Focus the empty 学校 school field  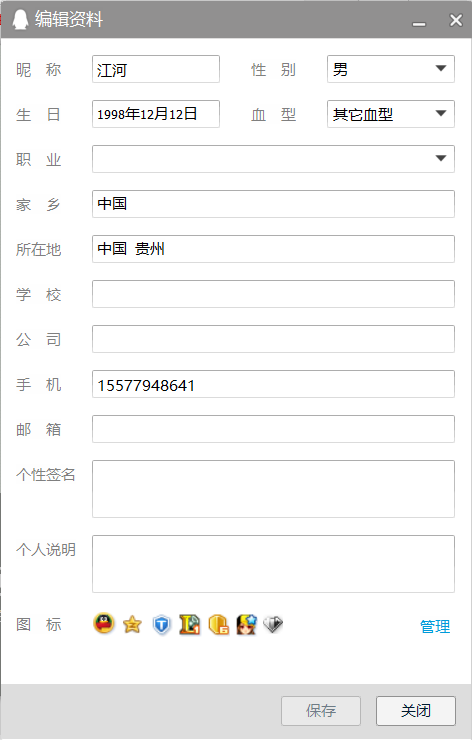[x=273, y=294]
